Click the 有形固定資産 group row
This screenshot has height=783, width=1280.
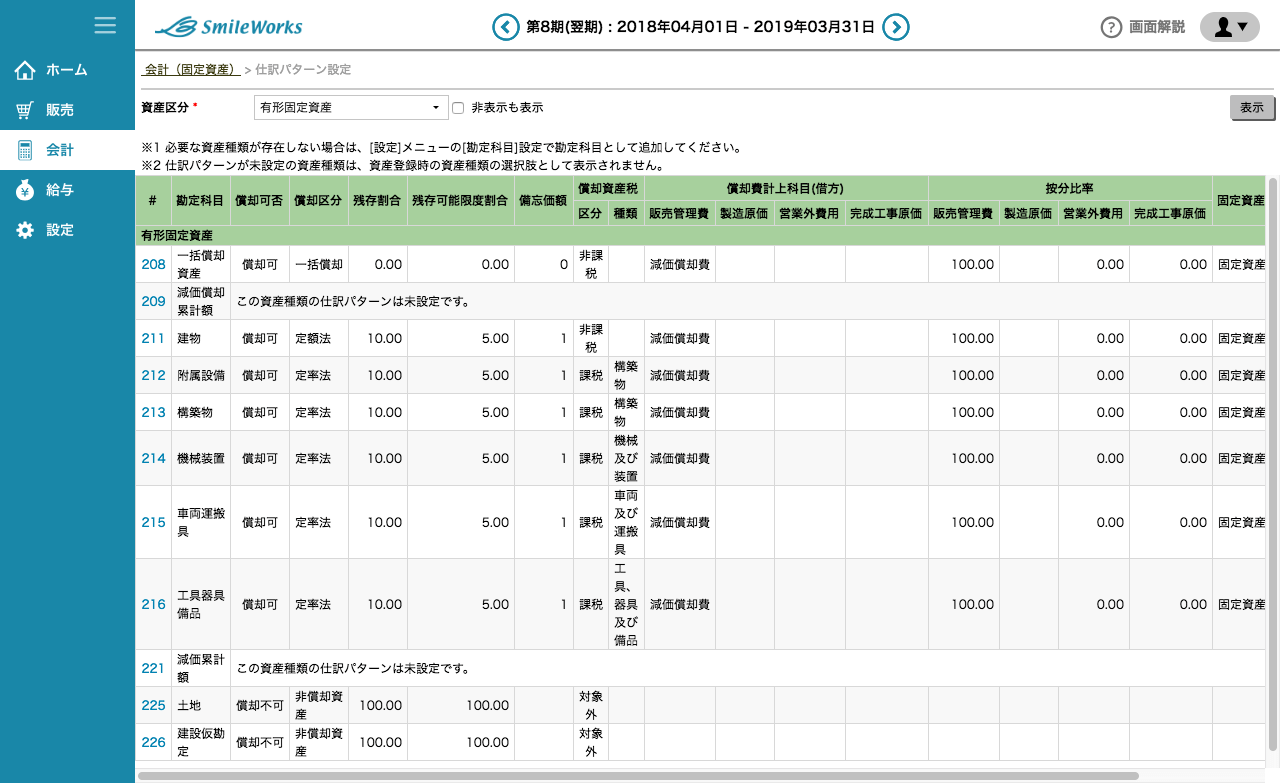[700, 236]
